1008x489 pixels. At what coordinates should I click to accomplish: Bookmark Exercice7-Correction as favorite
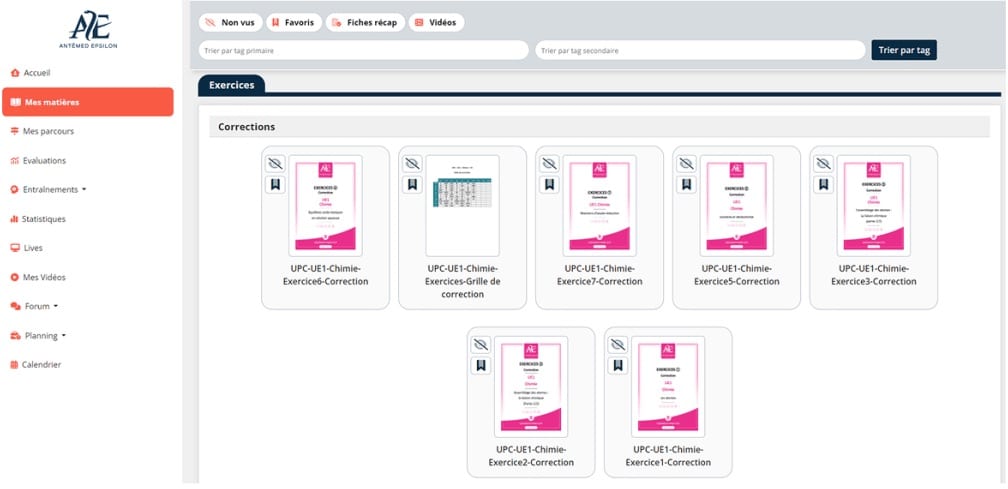[549, 185]
